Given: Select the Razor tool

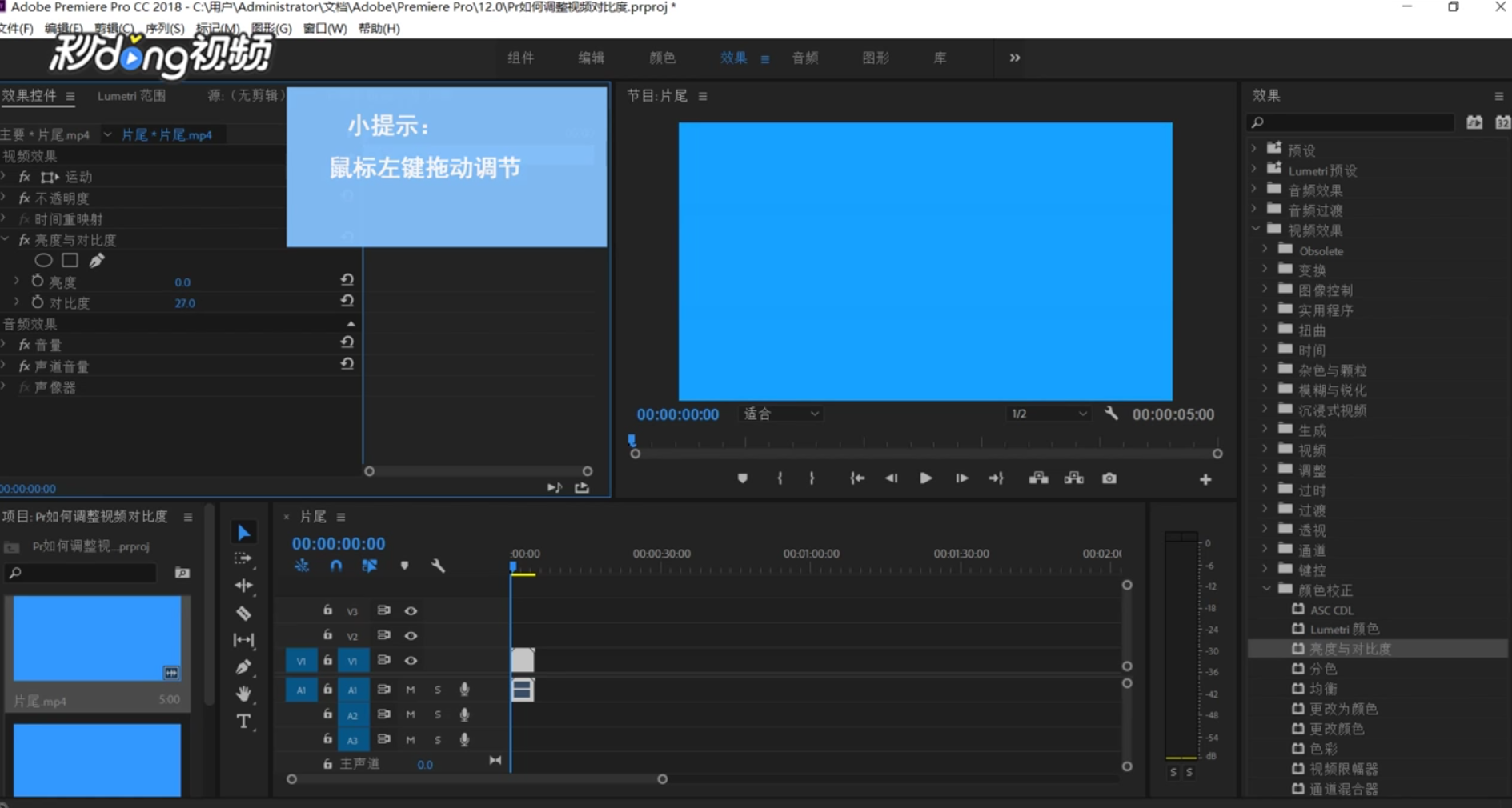Looking at the screenshot, I should point(243,614).
